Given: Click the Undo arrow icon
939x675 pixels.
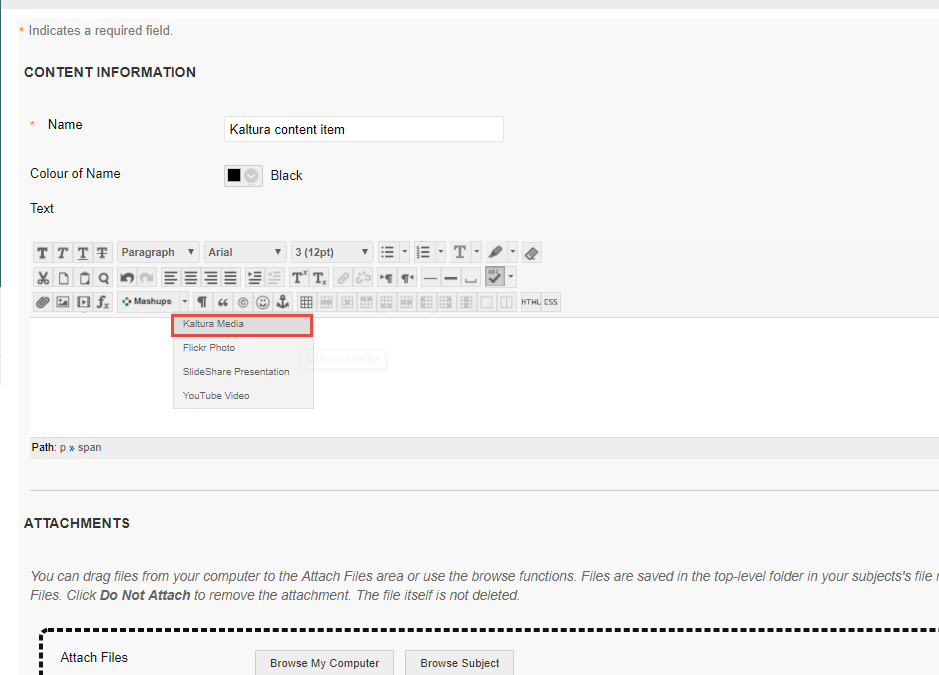Looking at the screenshot, I should click(126, 278).
